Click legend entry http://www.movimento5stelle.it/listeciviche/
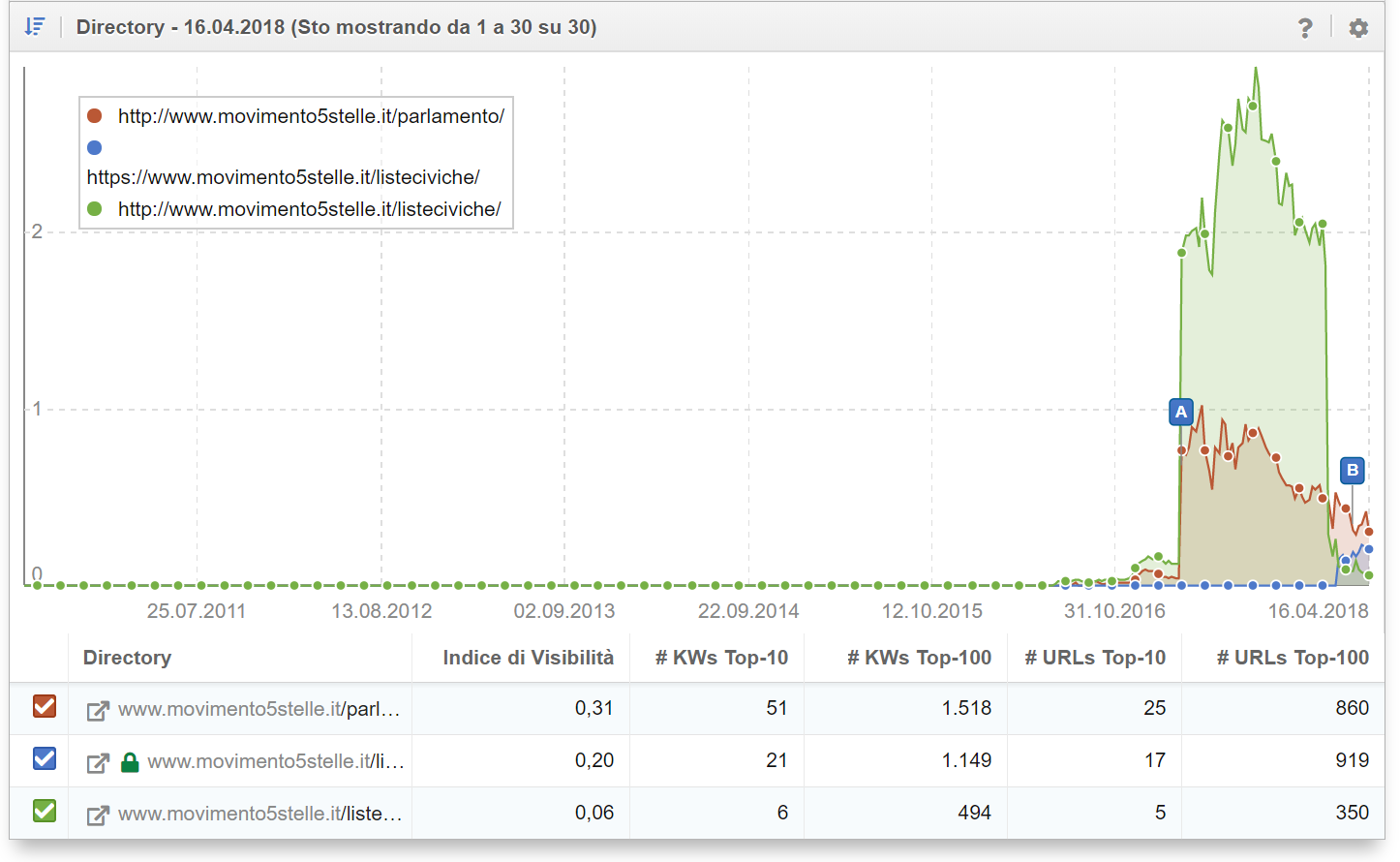The width and height of the screenshot is (1400, 862). point(309,209)
